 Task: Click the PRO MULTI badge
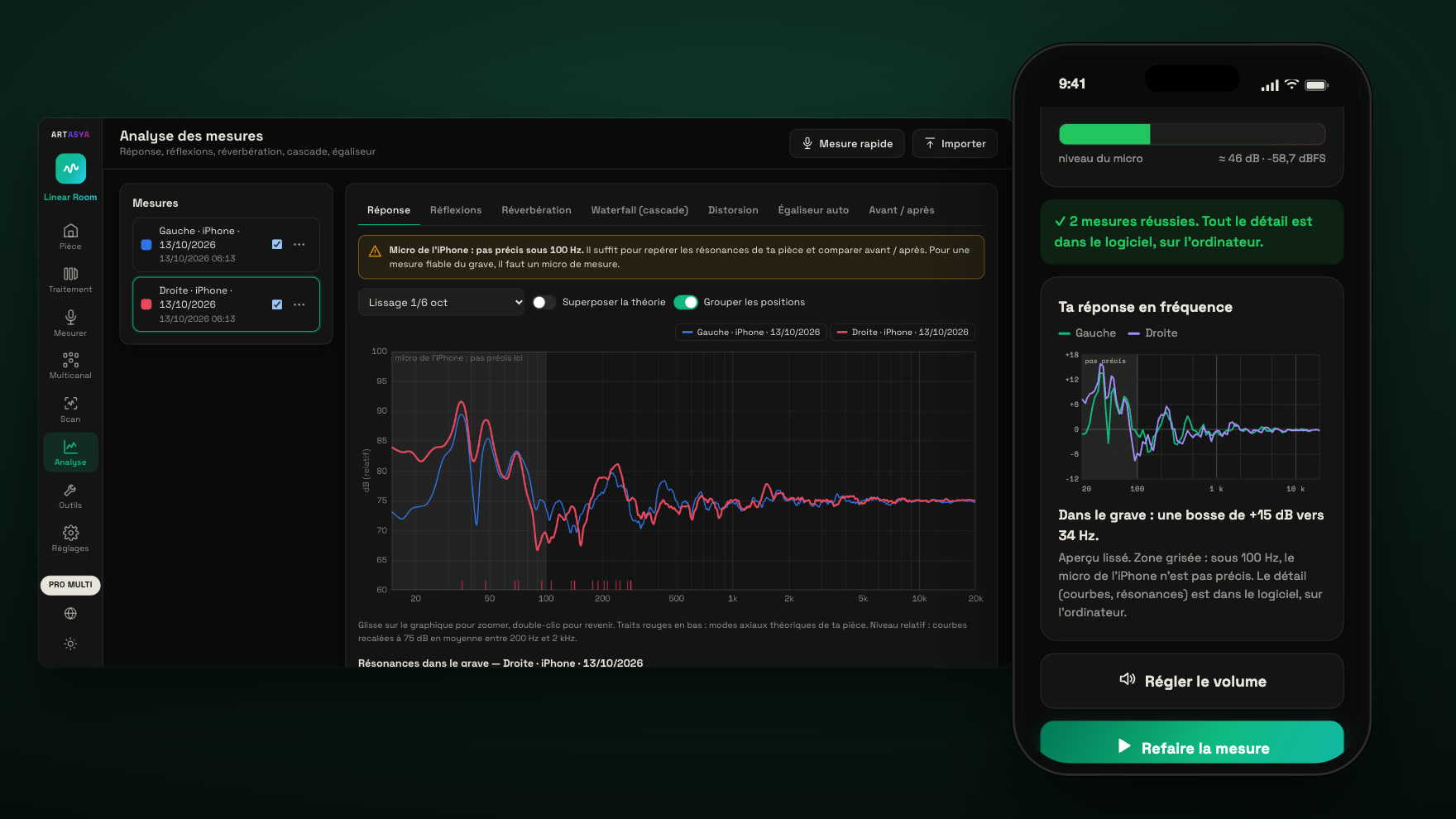click(70, 585)
